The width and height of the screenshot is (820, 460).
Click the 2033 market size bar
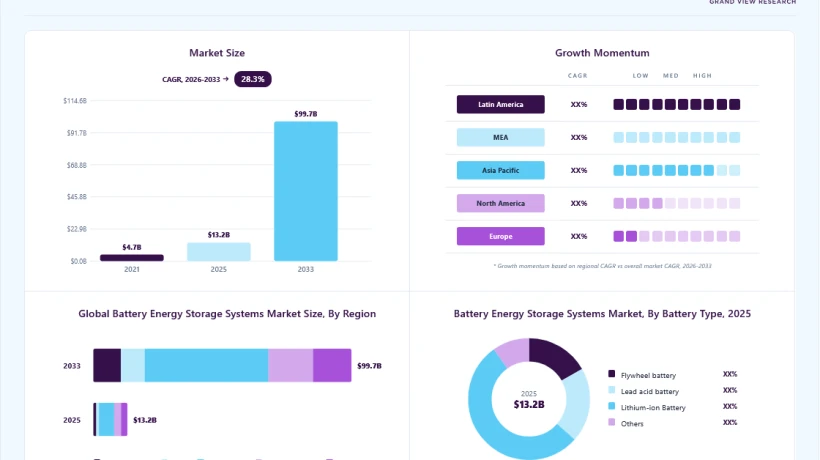[x=305, y=191]
